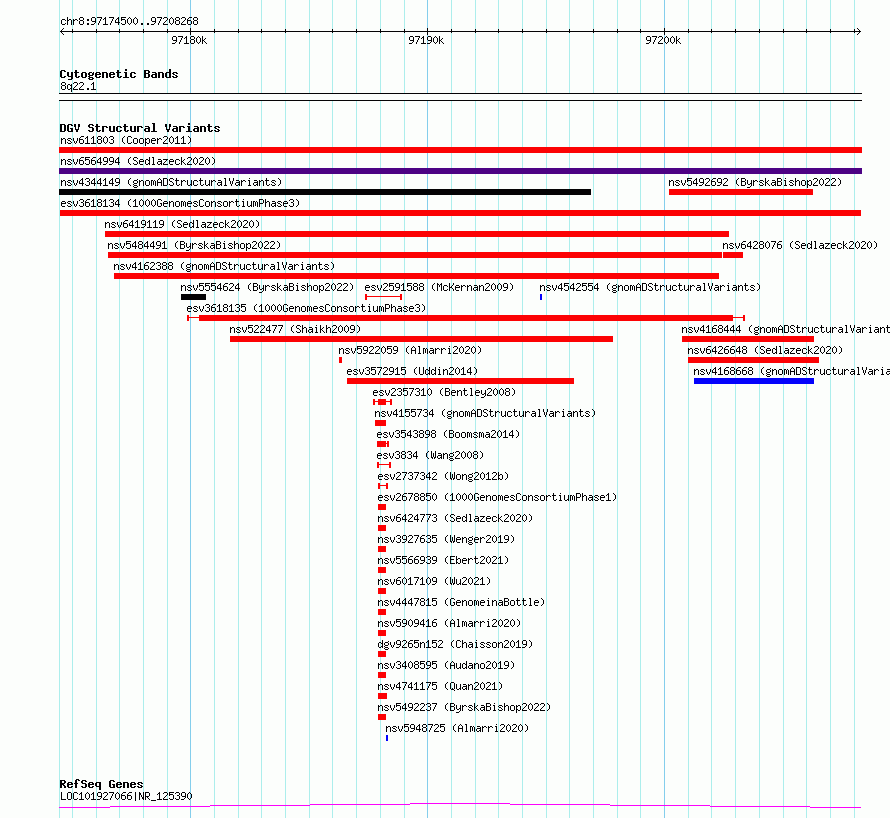Open nsv4162388 (gnomADStructuralVariants) label

(224, 266)
